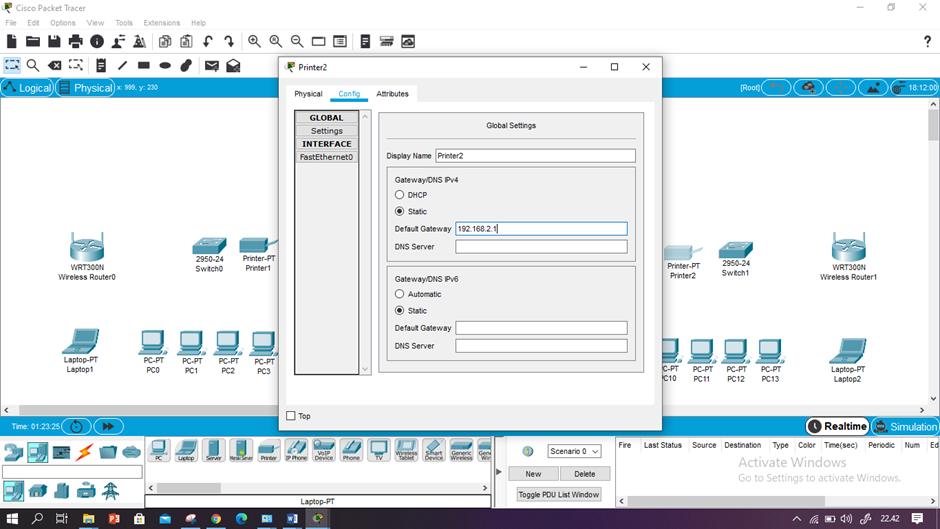Select the Inspect magnifier tool
Screen dimensions: 940x529
pyautogui.click(x=33, y=65)
